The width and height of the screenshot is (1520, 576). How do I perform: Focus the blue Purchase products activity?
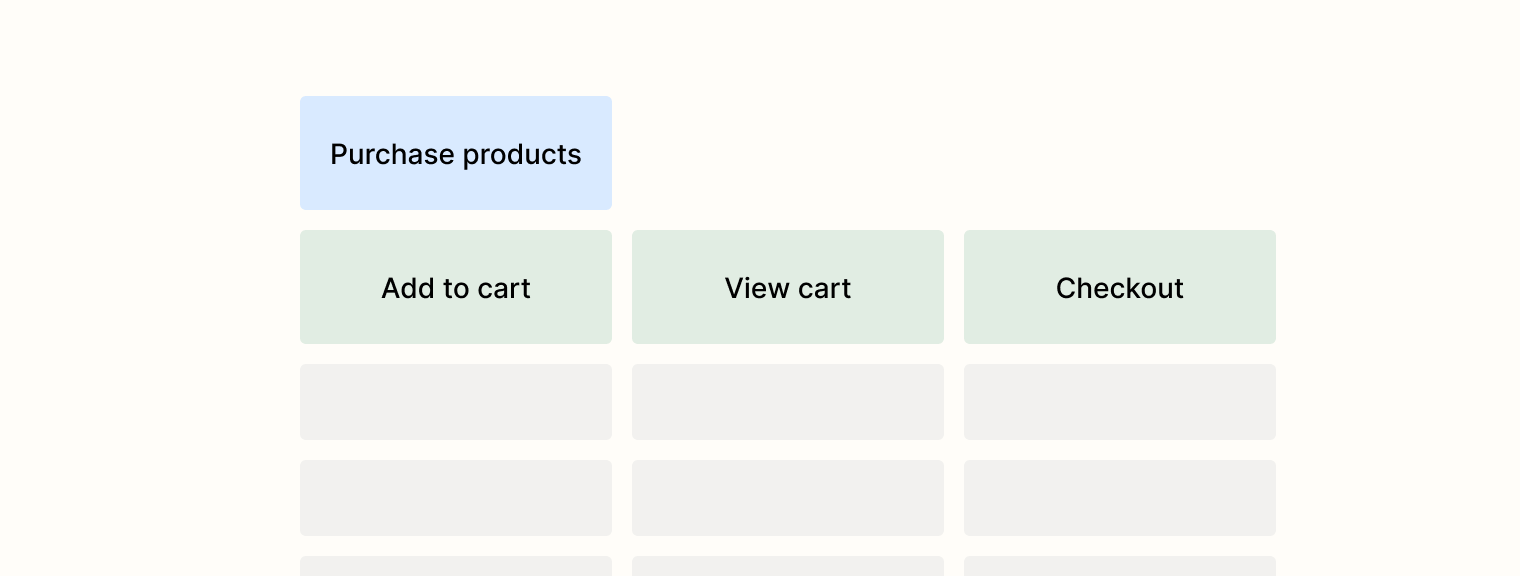456,153
